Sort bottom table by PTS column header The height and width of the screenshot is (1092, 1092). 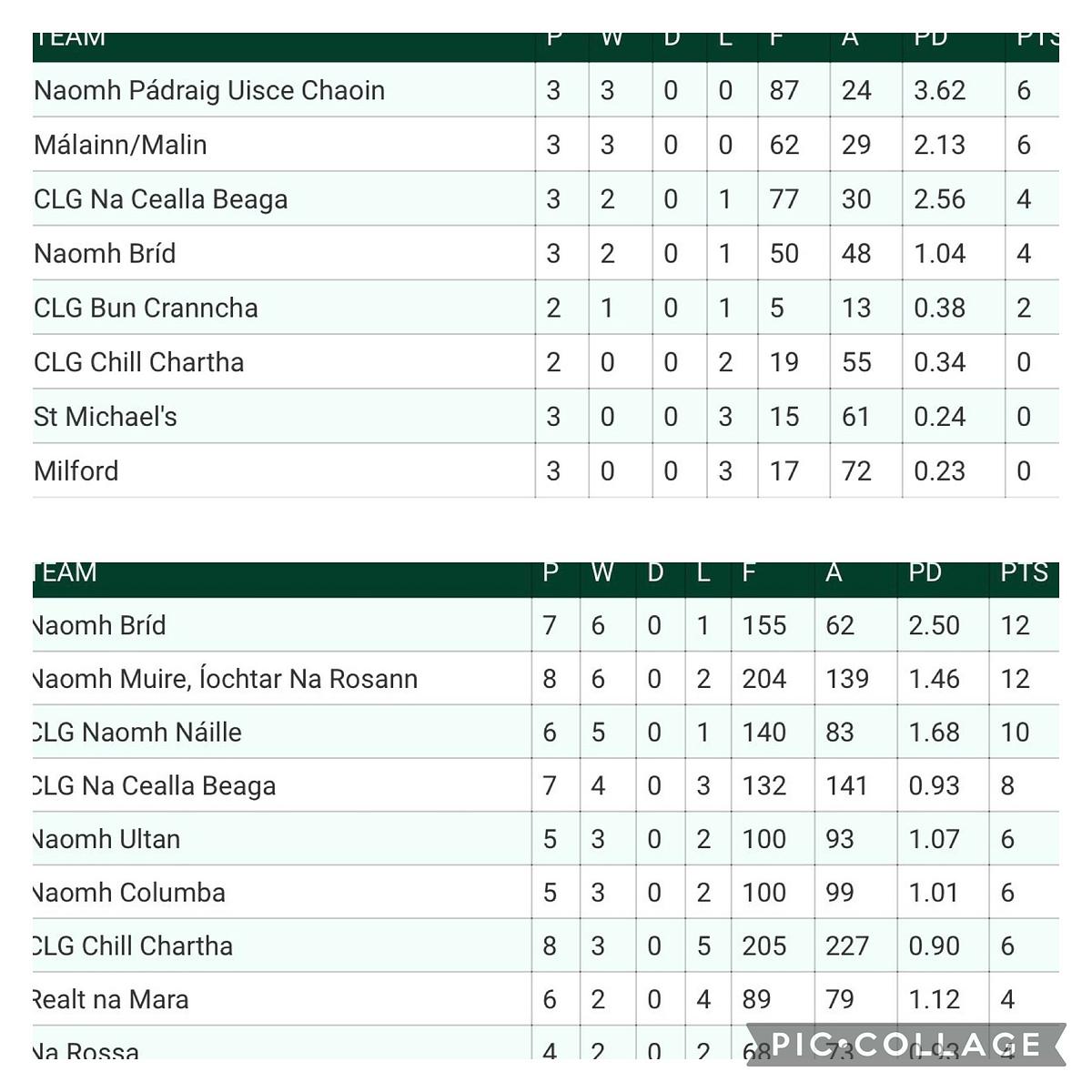pyautogui.click(x=1025, y=572)
